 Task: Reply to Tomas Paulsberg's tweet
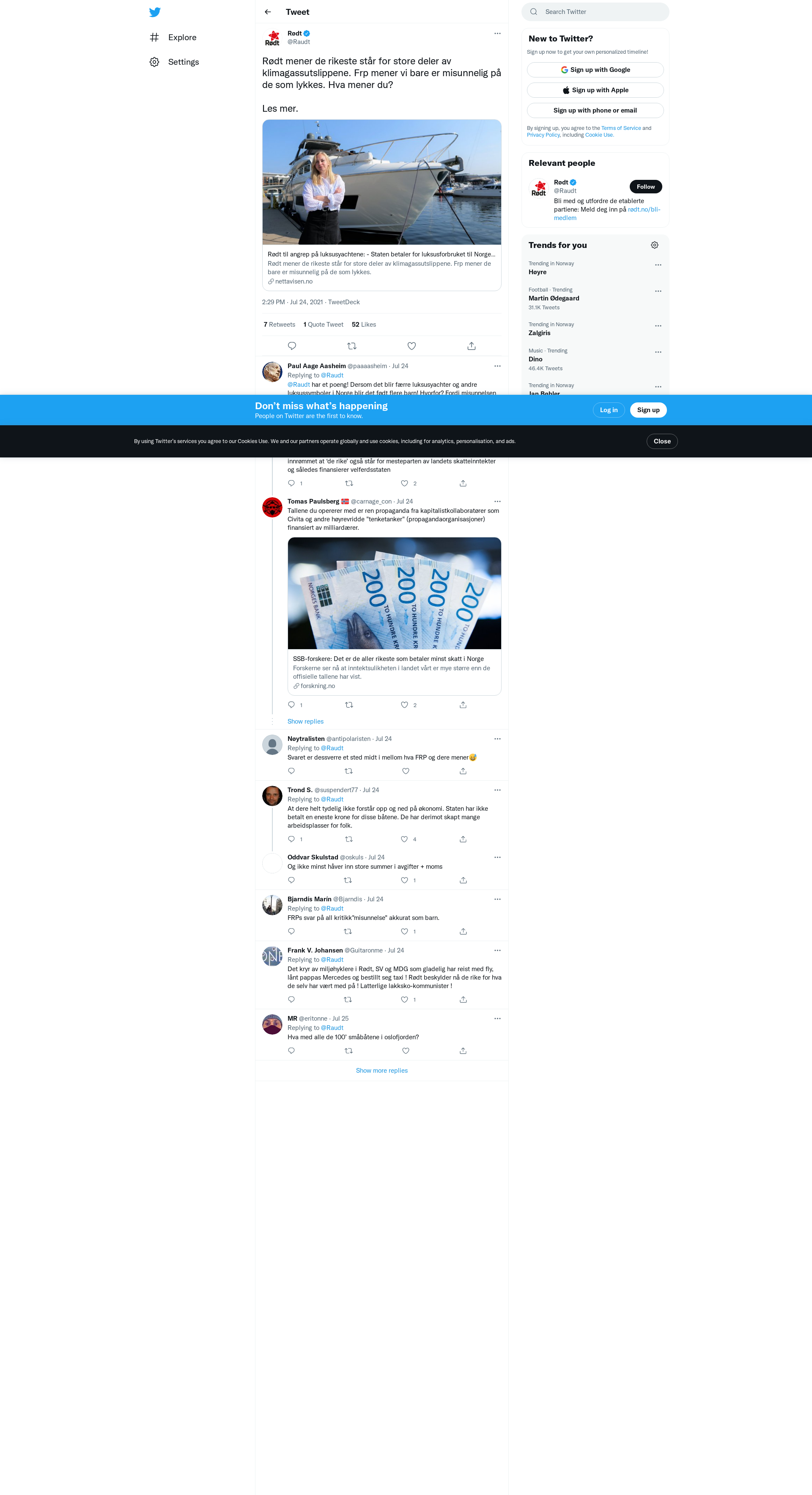[x=291, y=705]
